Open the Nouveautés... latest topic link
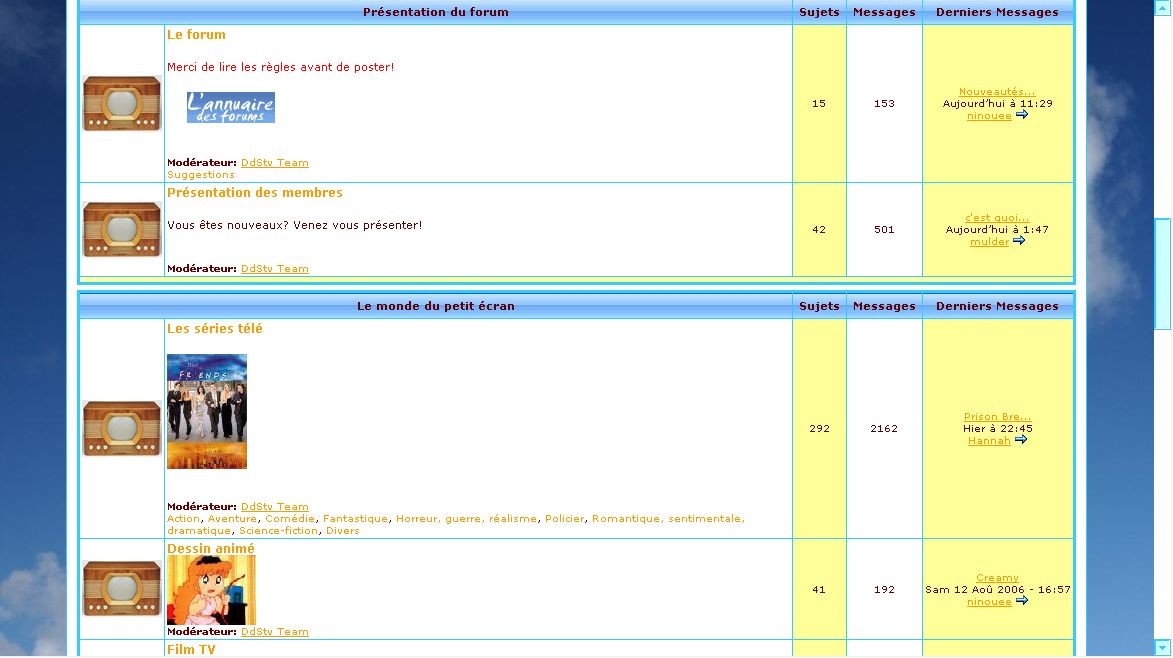The image size is (1173, 658). [x=997, y=92]
